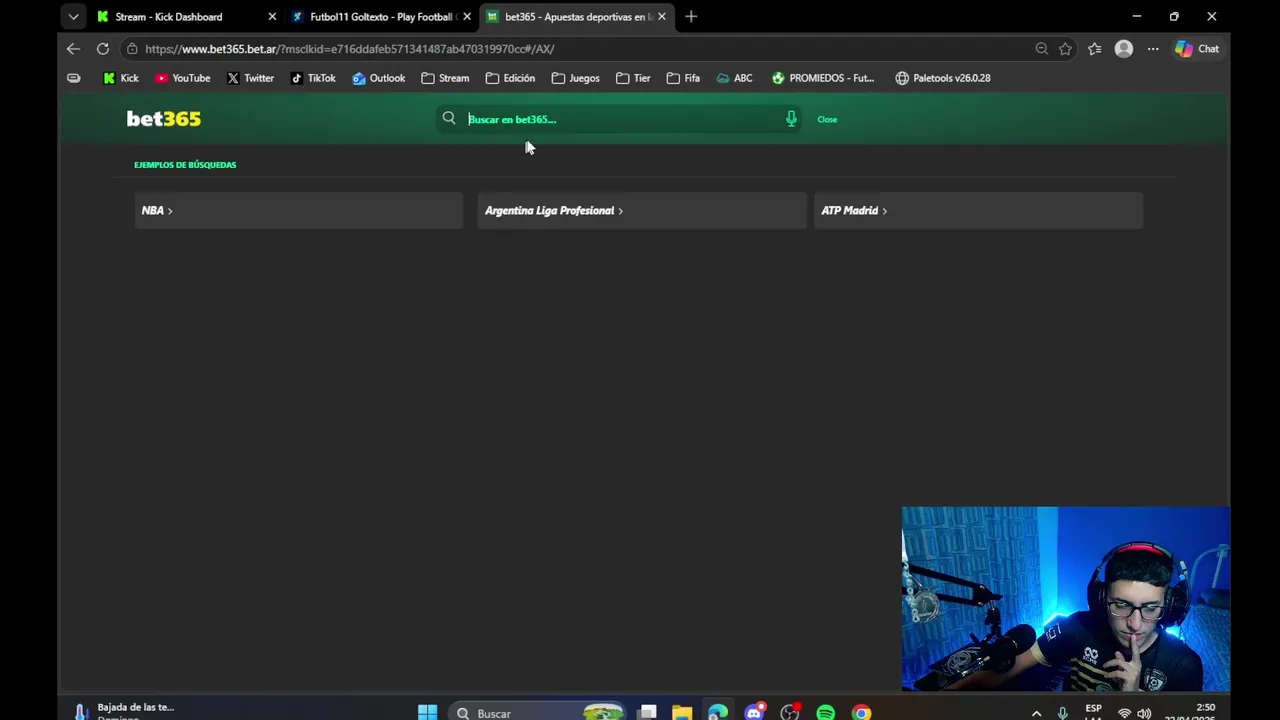Select Argentina Liga Profesional search example
1280x720 pixels.
pyautogui.click(x=642, y=210)
